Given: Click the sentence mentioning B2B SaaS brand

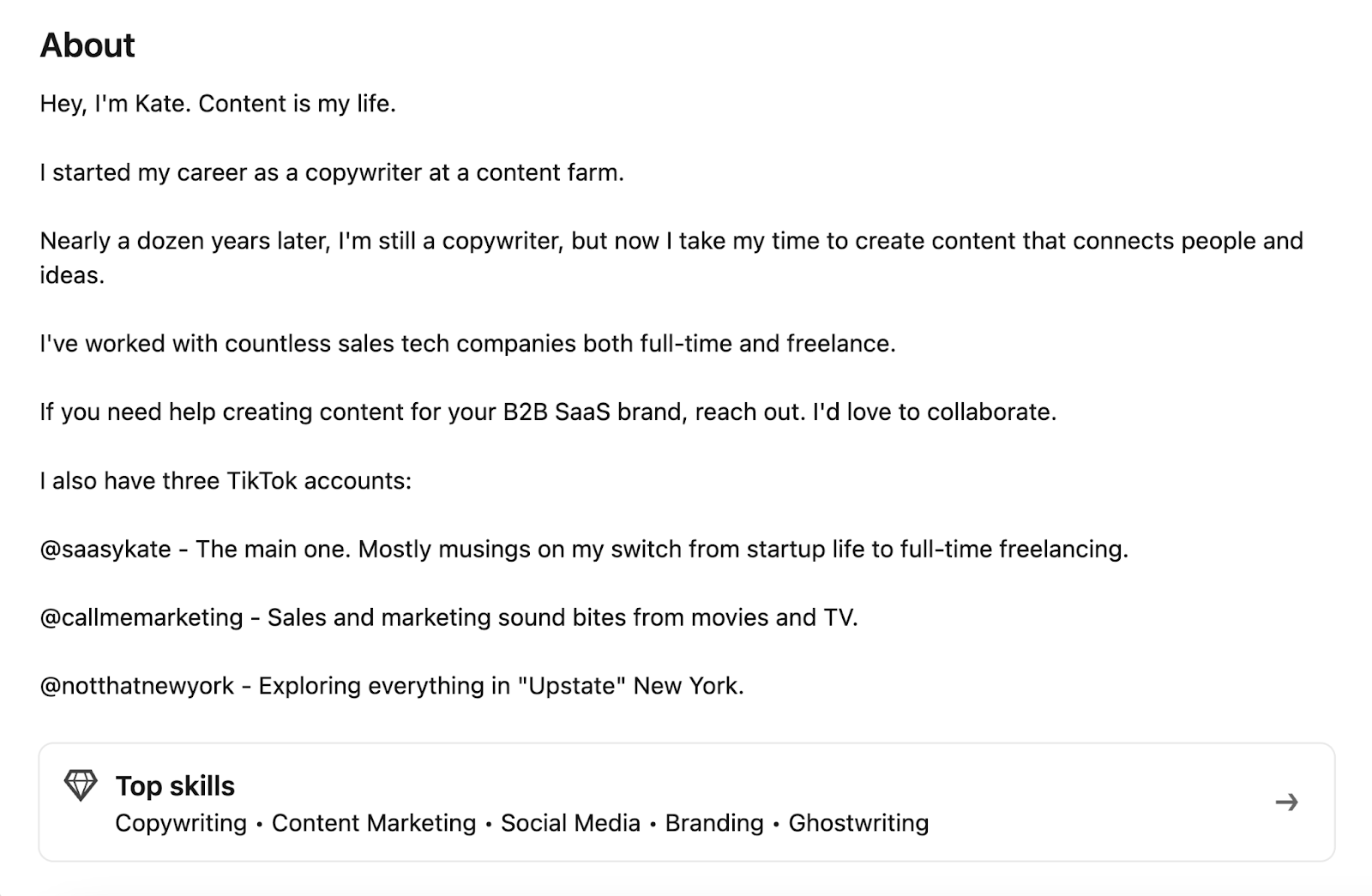Looking at the screenshot, I should click(549, 412).
